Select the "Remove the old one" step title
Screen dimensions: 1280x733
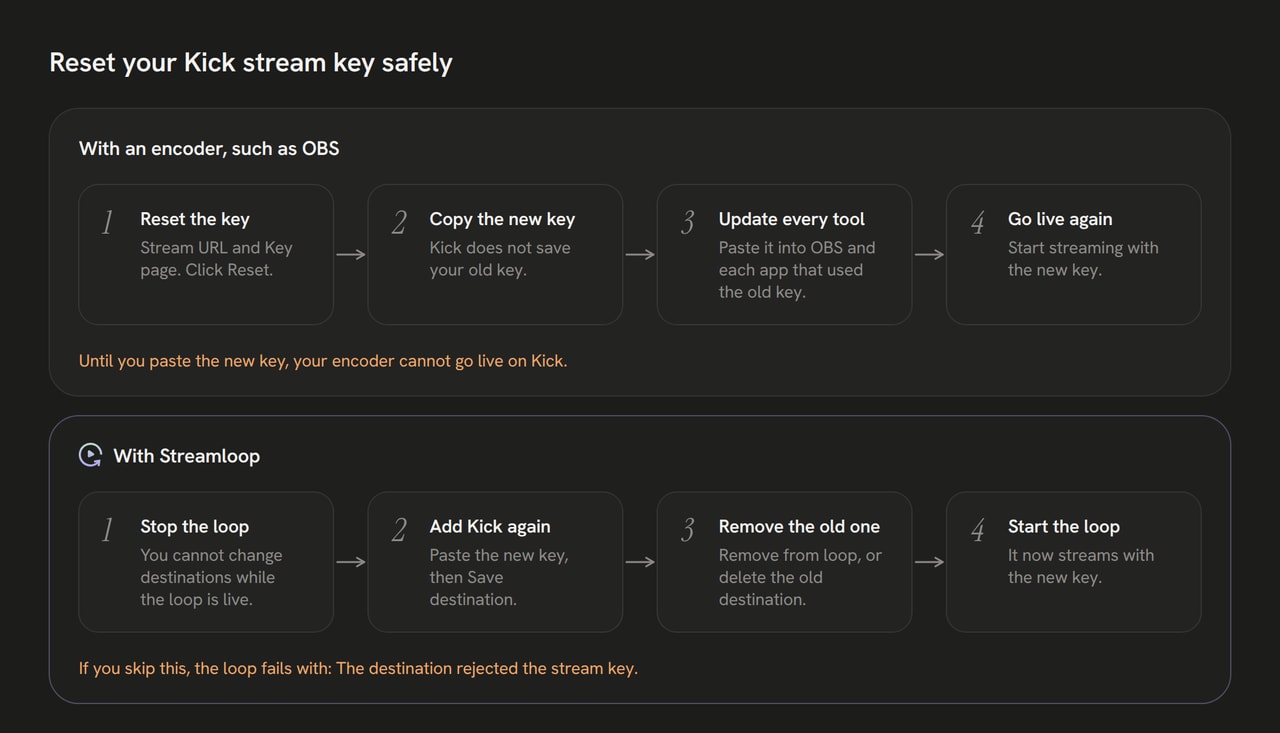799,526
